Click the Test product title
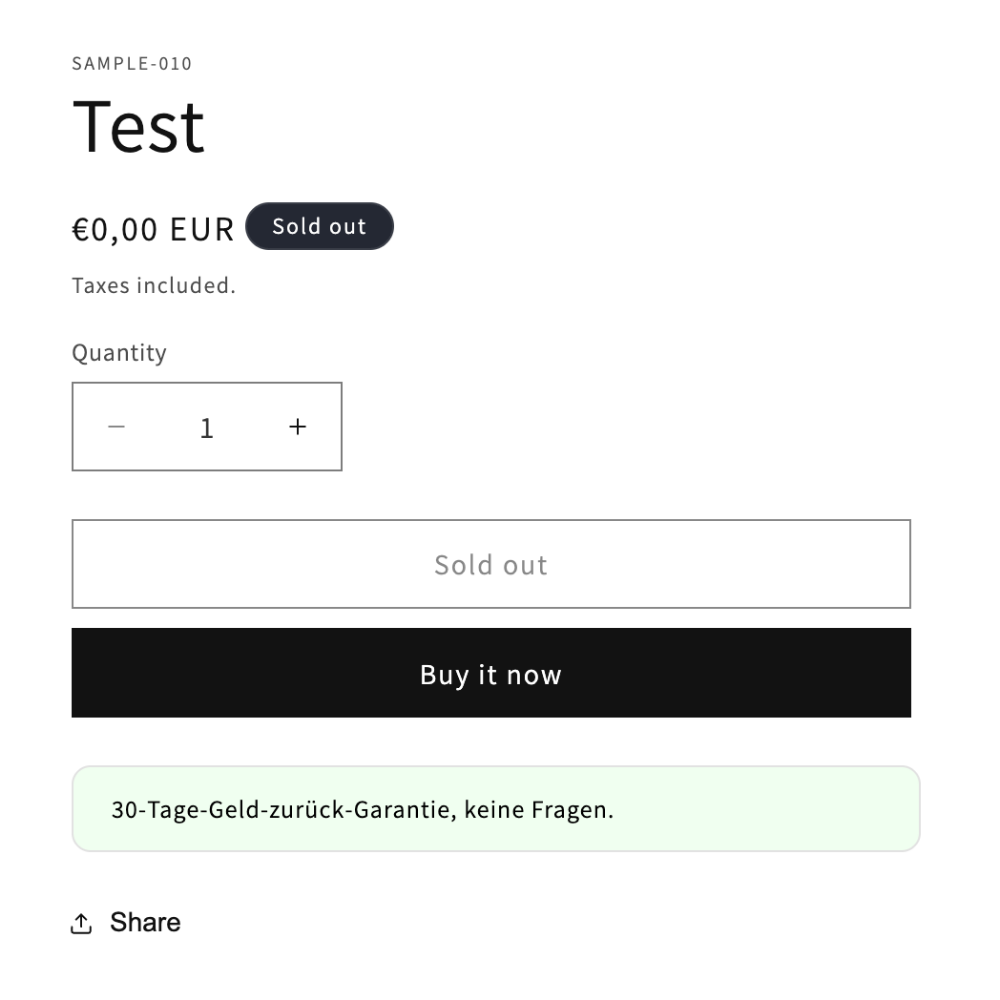The image size is (1000, 1000). 138,127
